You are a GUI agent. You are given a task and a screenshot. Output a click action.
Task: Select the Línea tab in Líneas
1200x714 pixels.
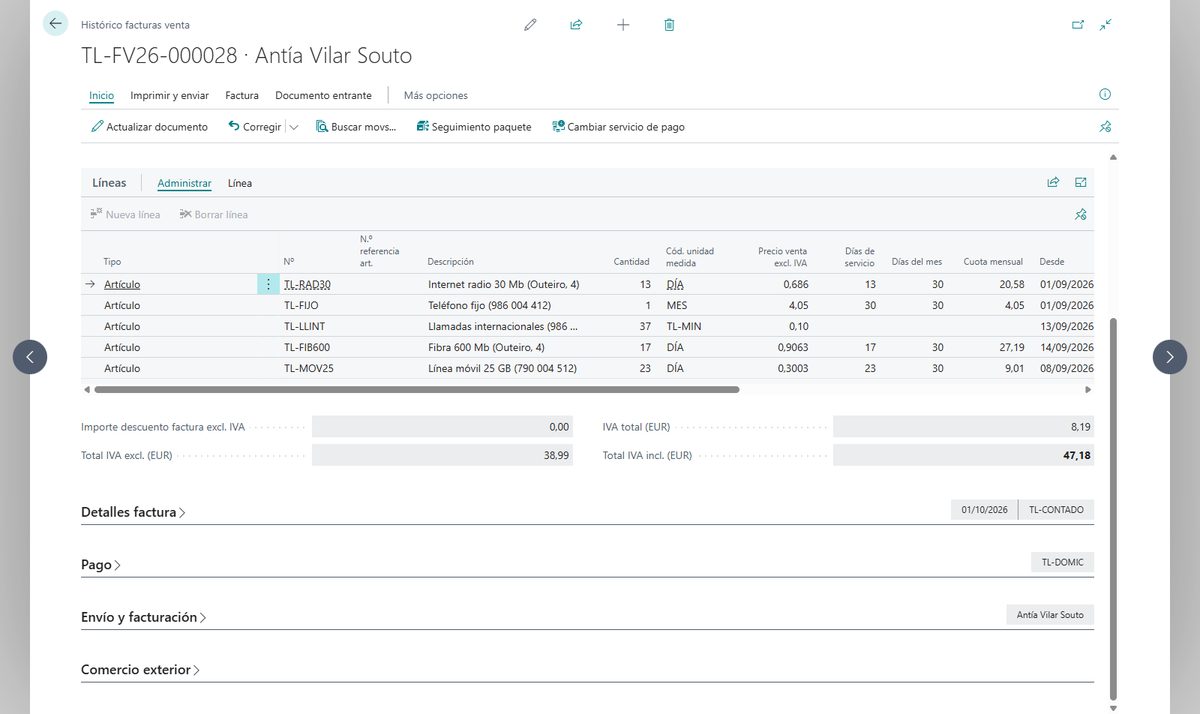click(240, 183)
